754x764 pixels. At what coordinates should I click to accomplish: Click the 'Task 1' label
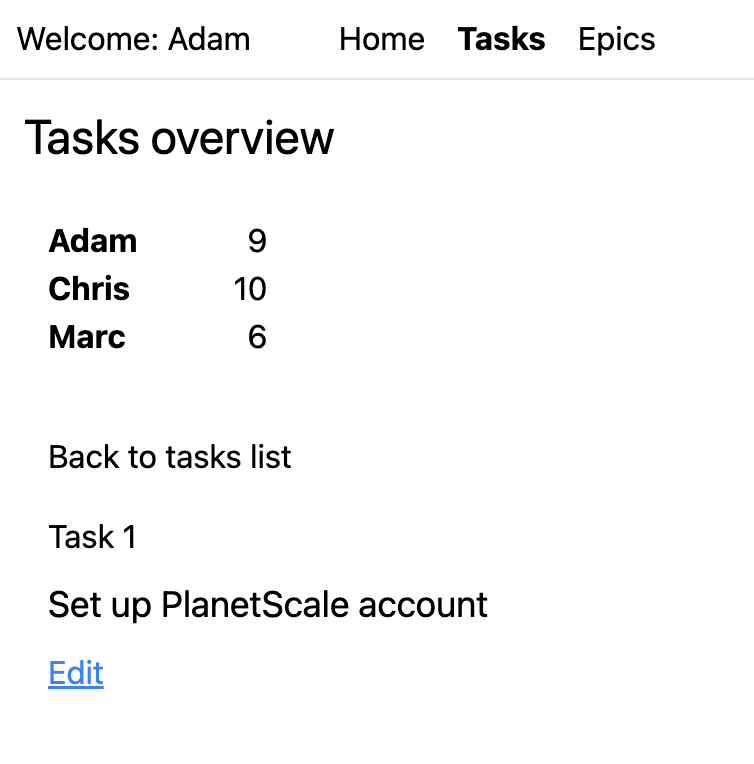click(x=92, y=537)
